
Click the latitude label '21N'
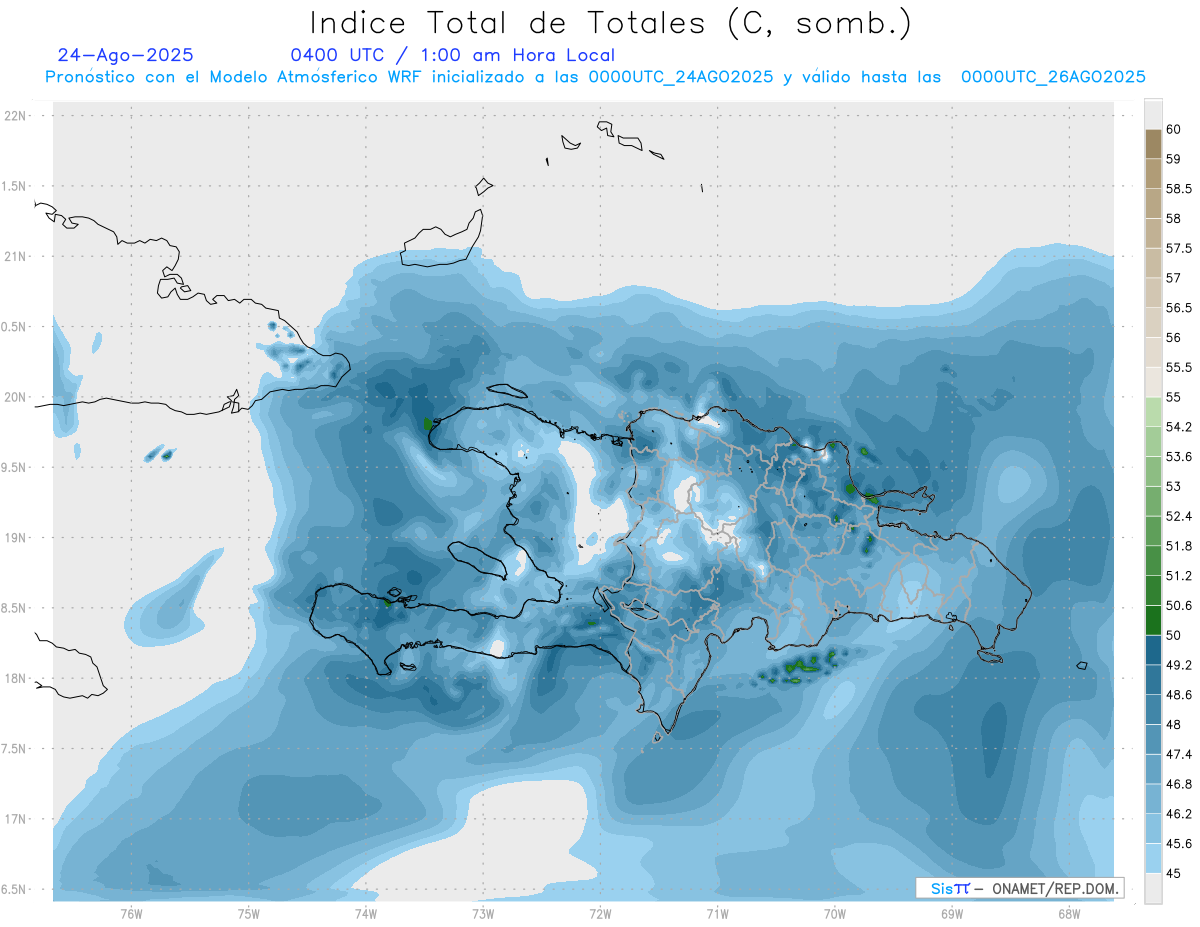tap(16, 256)
